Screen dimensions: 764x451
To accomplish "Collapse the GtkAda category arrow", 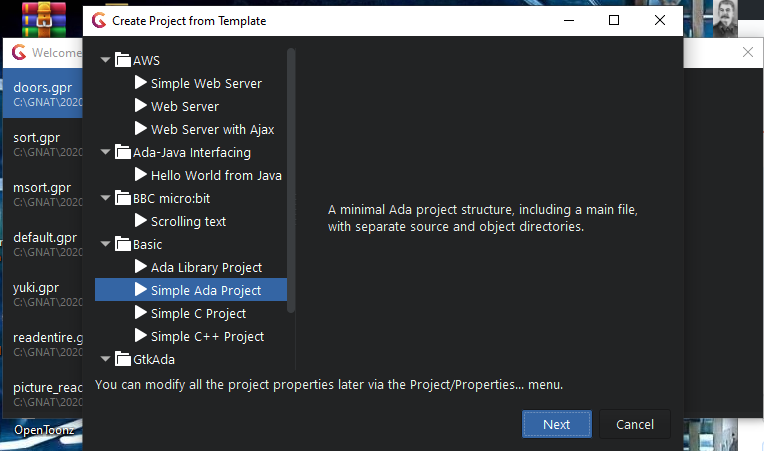I will (106, 359).
